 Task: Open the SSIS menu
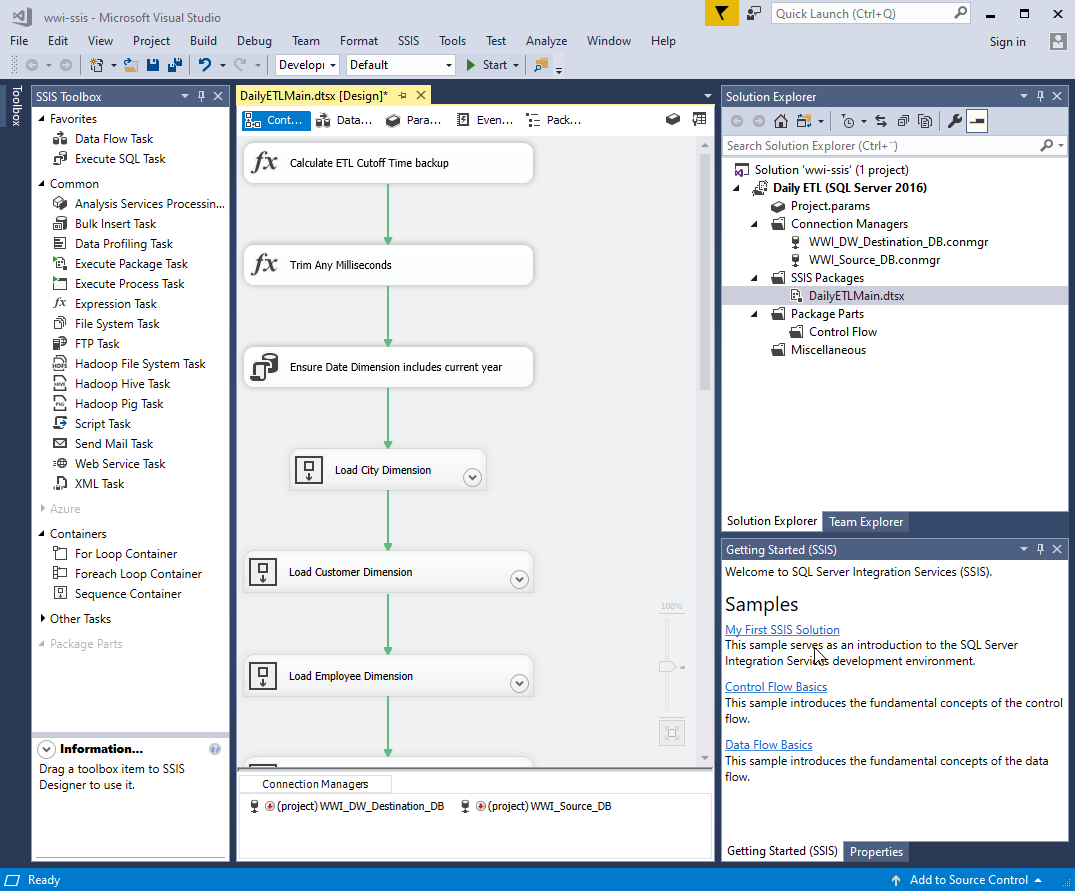tap(408, 41)
